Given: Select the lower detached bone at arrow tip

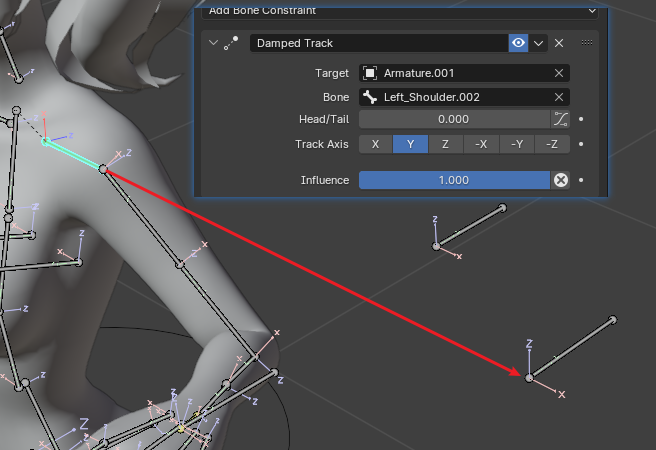Looking at the screenshot, I should 571,349.
